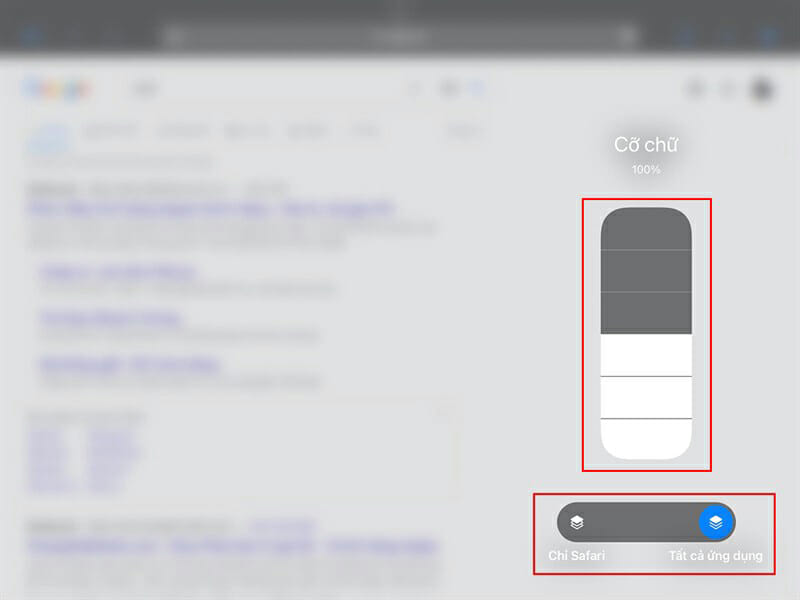Select the 'Chỉ Safari' label
The image size is (800, 600).
[x=577, y=556]
